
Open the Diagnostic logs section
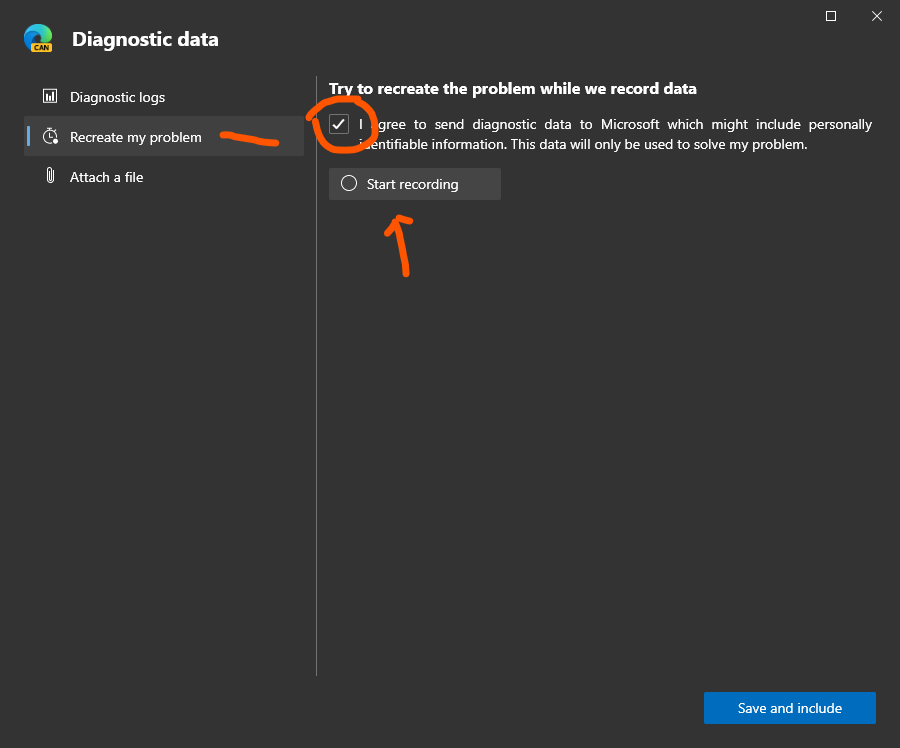(x=117, y=97)
